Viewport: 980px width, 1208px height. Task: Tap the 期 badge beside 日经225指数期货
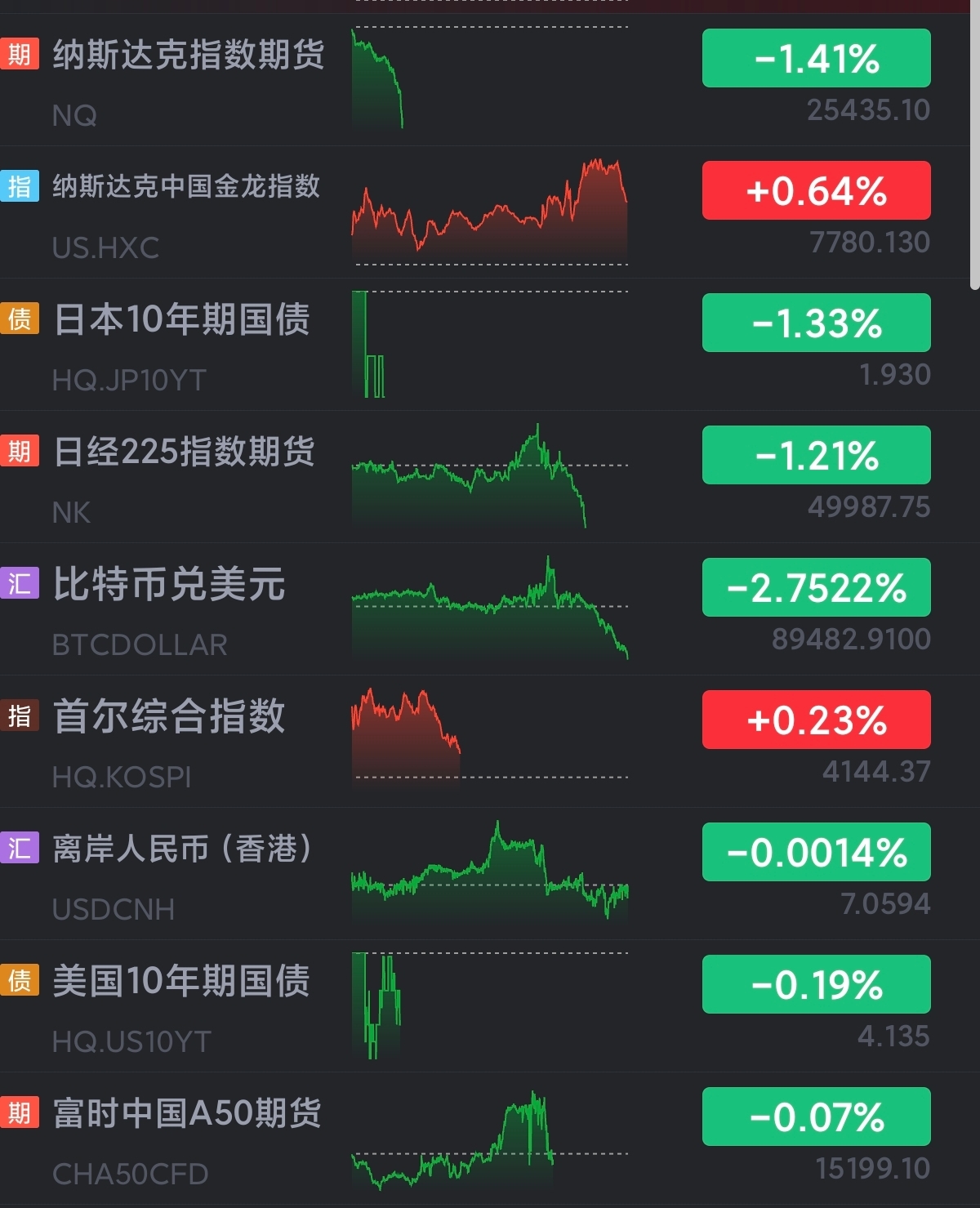pyautogui.click(x=20, y=451)
